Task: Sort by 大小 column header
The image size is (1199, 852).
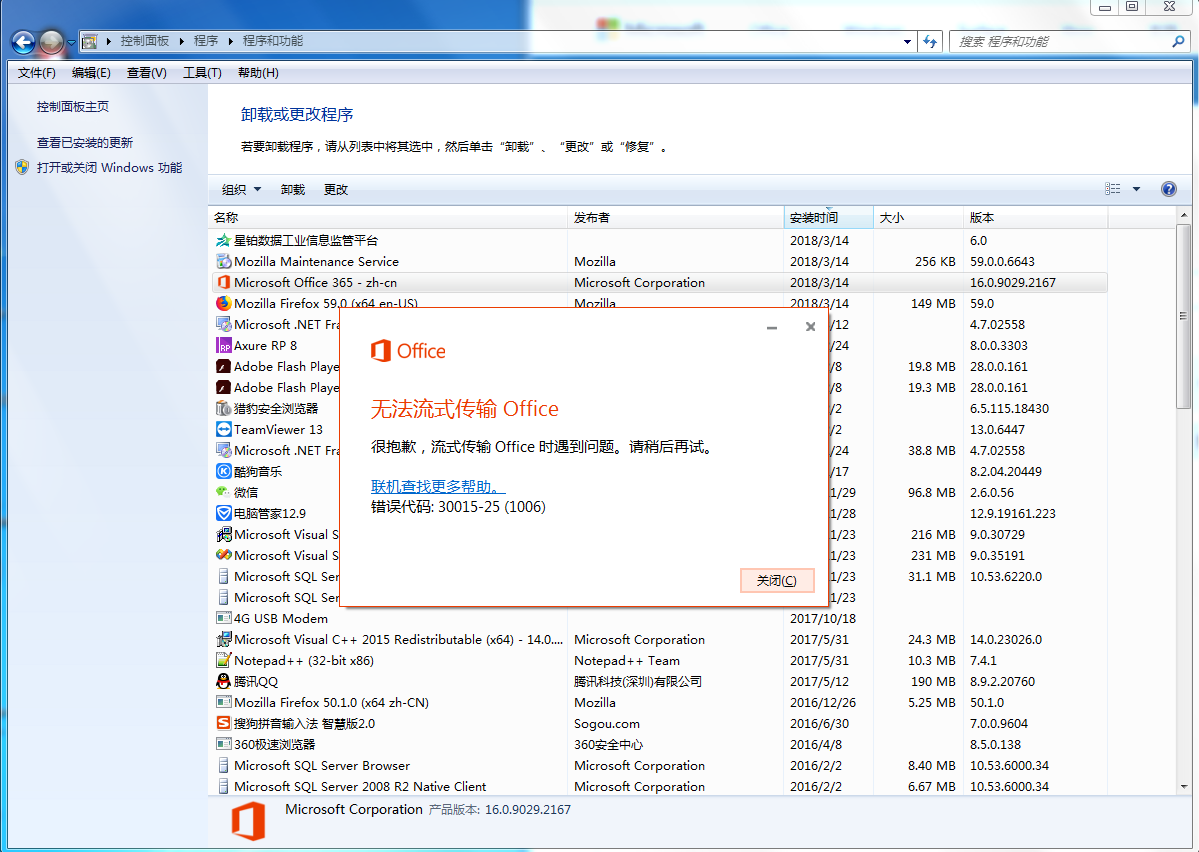Action: pyautogui.click(x=918, y=218)
